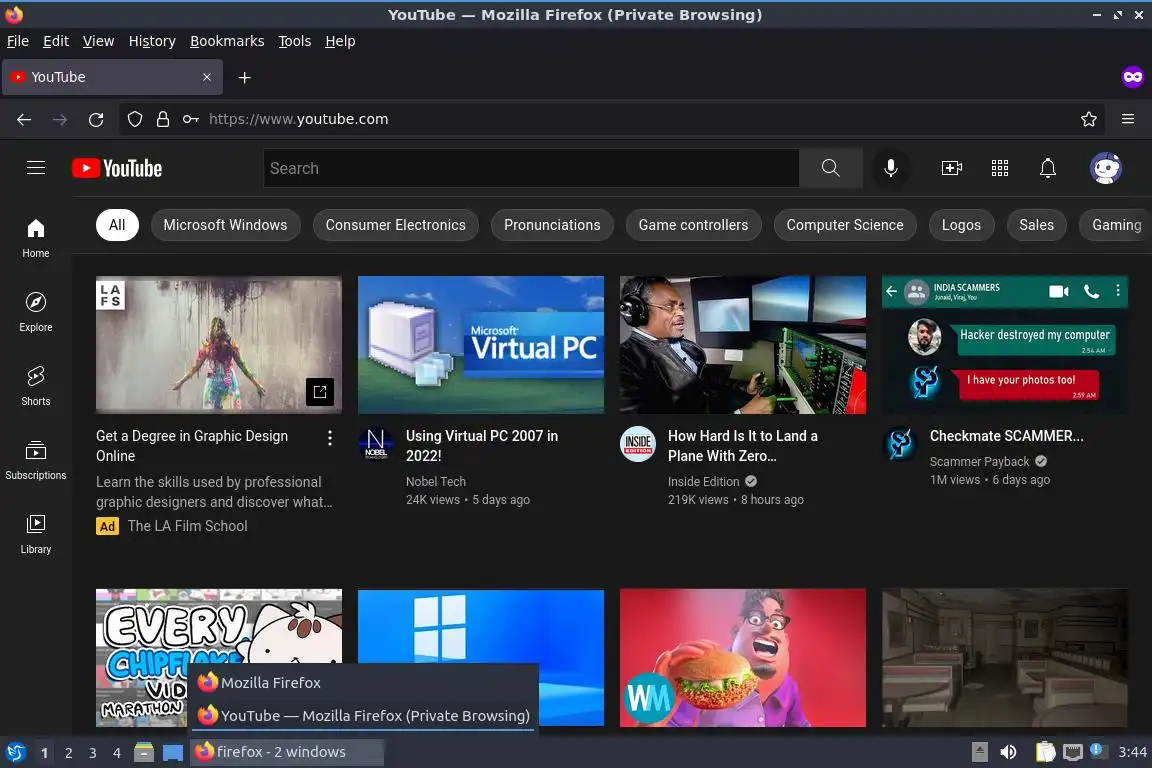Reload the current page

(96, 119)
